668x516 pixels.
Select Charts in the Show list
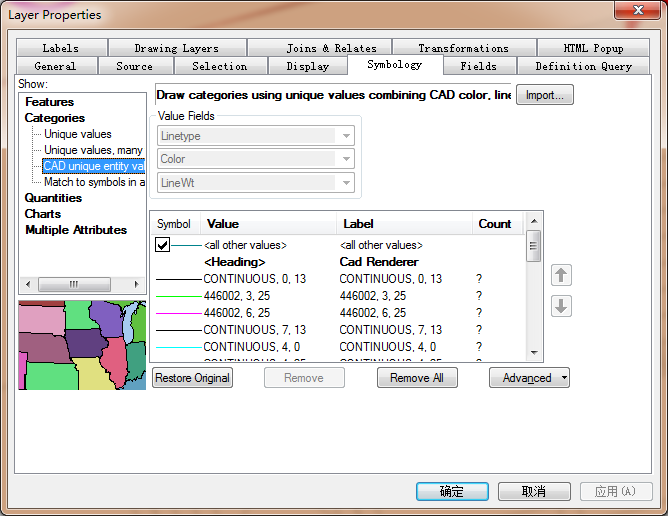[43, 214]
